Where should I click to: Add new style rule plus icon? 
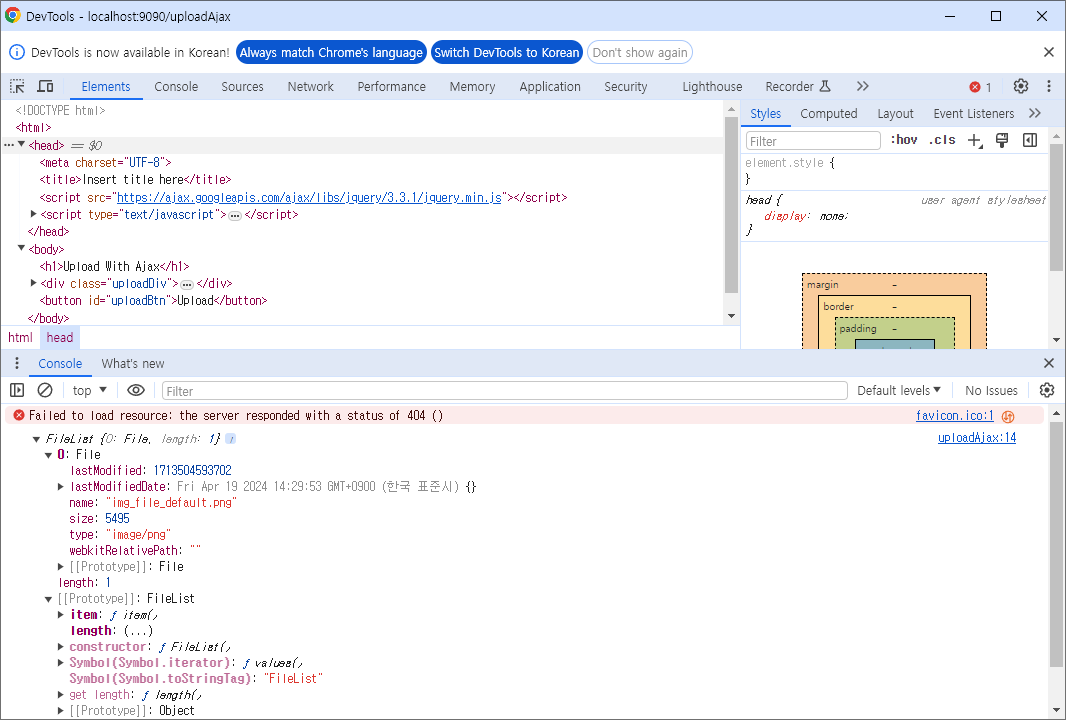[x=975, y=141]
